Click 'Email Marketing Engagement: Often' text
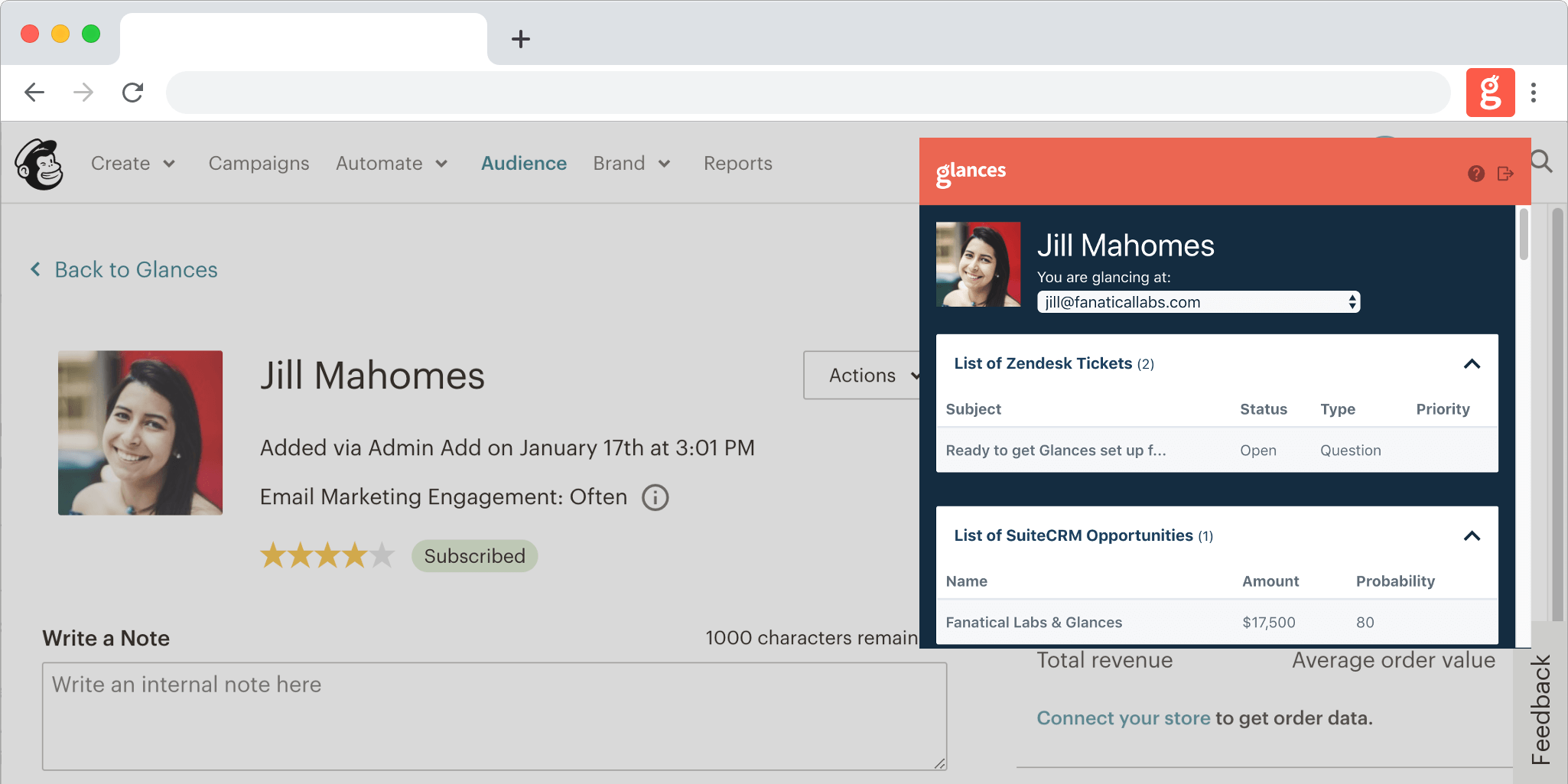1568x784 pixels. pyautogui.click(x=444, y=497)
